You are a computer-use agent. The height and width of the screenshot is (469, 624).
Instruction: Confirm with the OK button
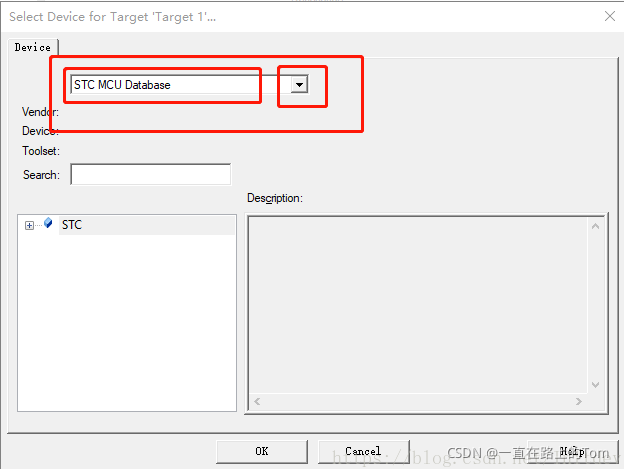[x=262, y=451]
